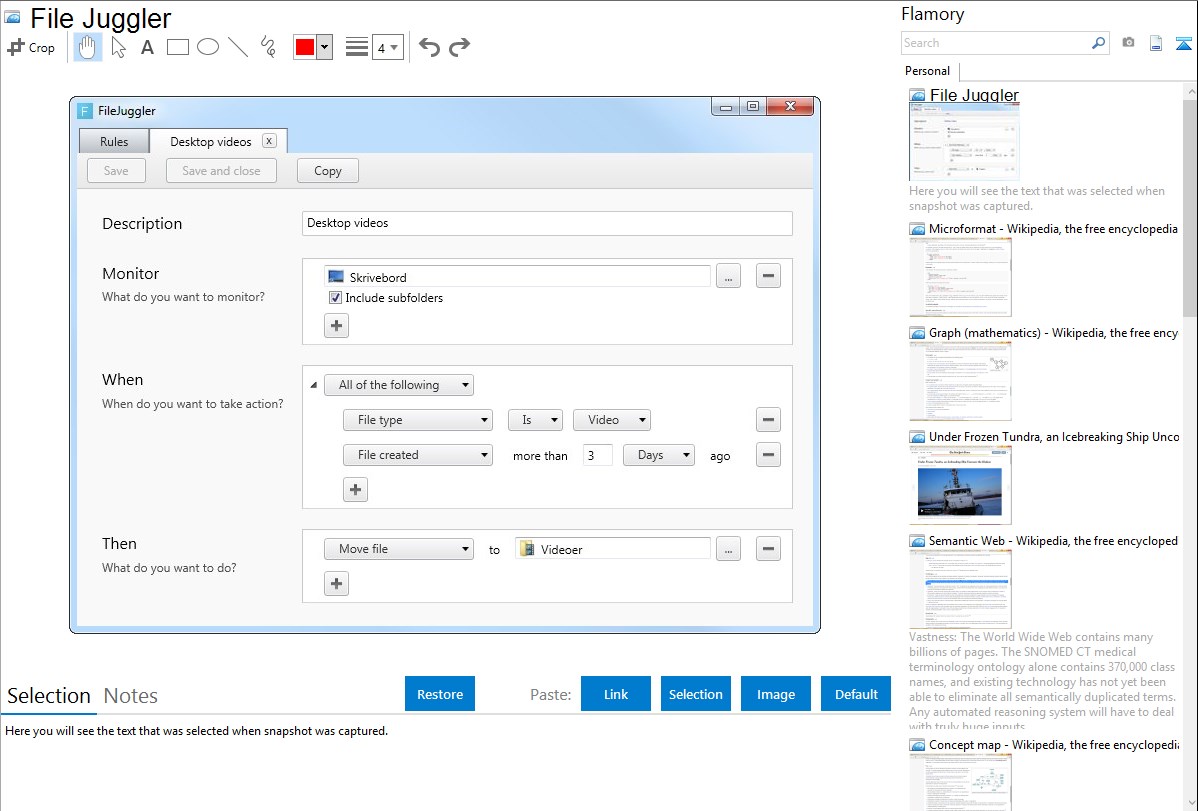This screenshot has width=1198, height=811.
Task: Select the arrow pointer tool
Action: pyautogui.click(x=118, y=47)
